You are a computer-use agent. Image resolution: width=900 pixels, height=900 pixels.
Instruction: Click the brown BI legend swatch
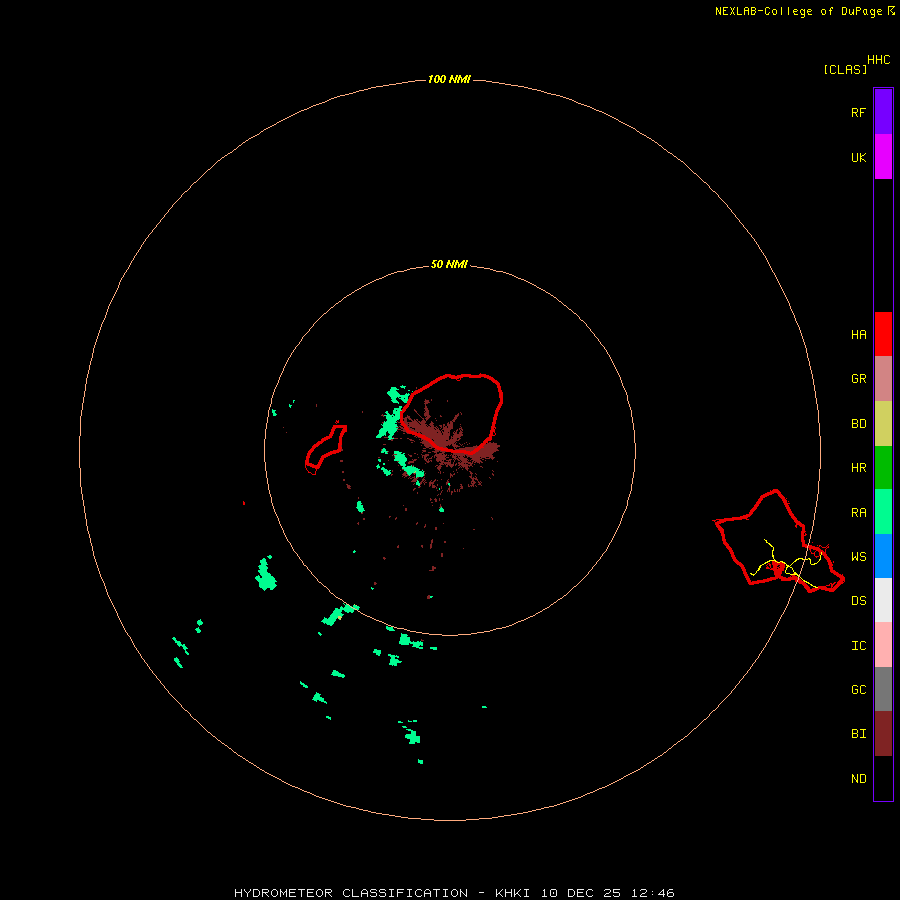click(x=883, y=734)
